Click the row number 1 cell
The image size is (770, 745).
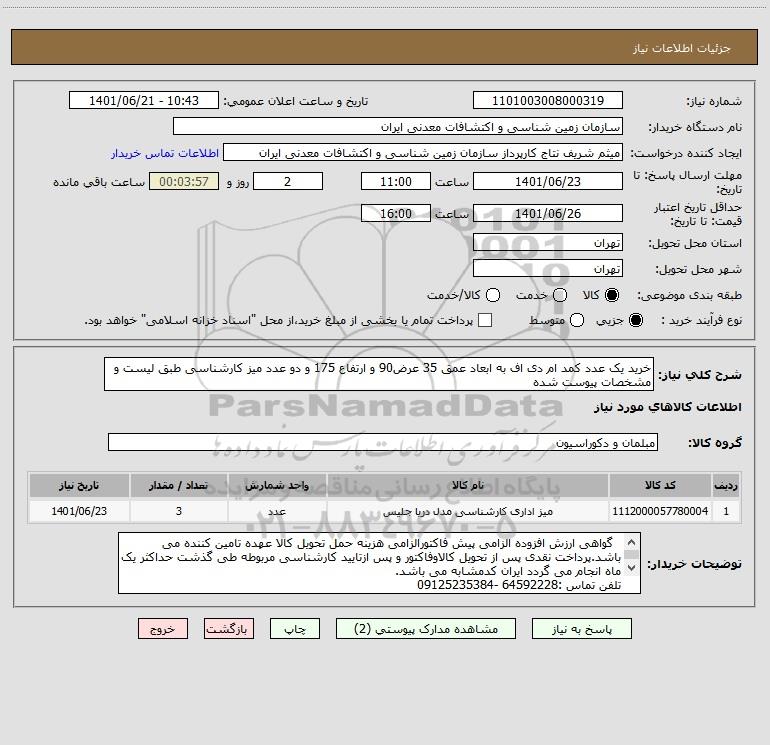point(726,511)
